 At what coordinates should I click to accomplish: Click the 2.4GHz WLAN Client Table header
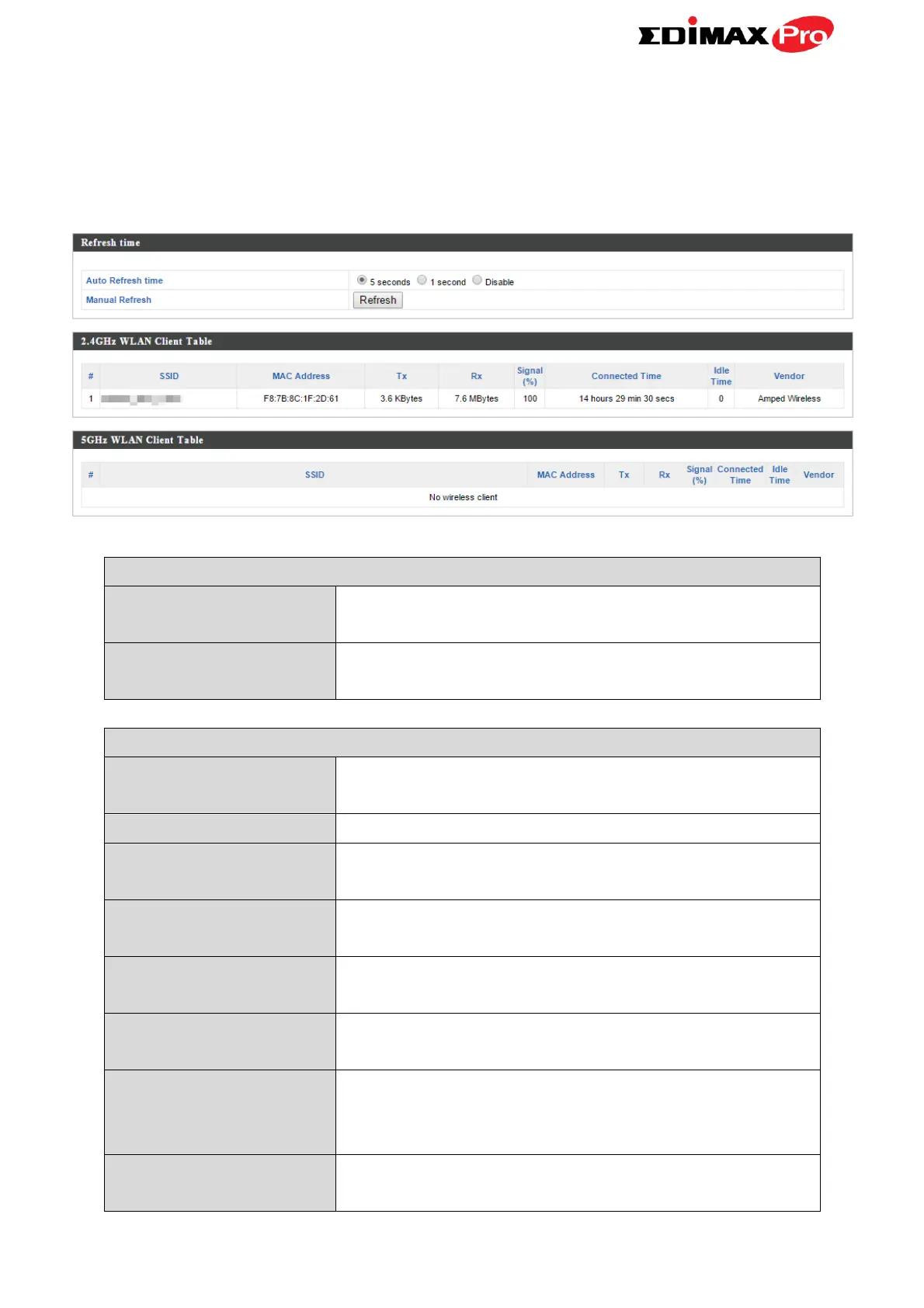tap(462, 341)
